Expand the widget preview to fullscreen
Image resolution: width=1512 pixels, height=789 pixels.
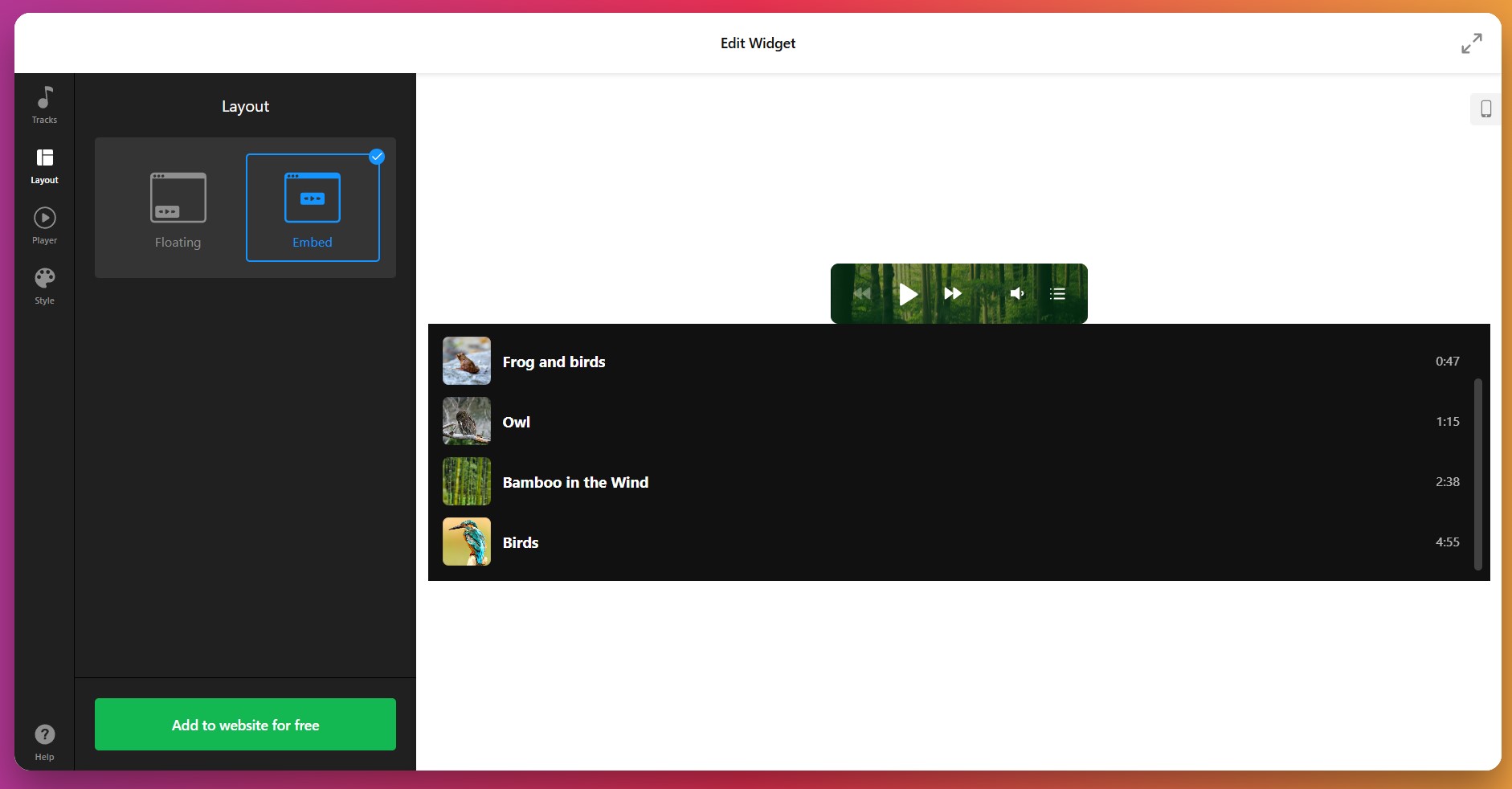coord(1471,43)
